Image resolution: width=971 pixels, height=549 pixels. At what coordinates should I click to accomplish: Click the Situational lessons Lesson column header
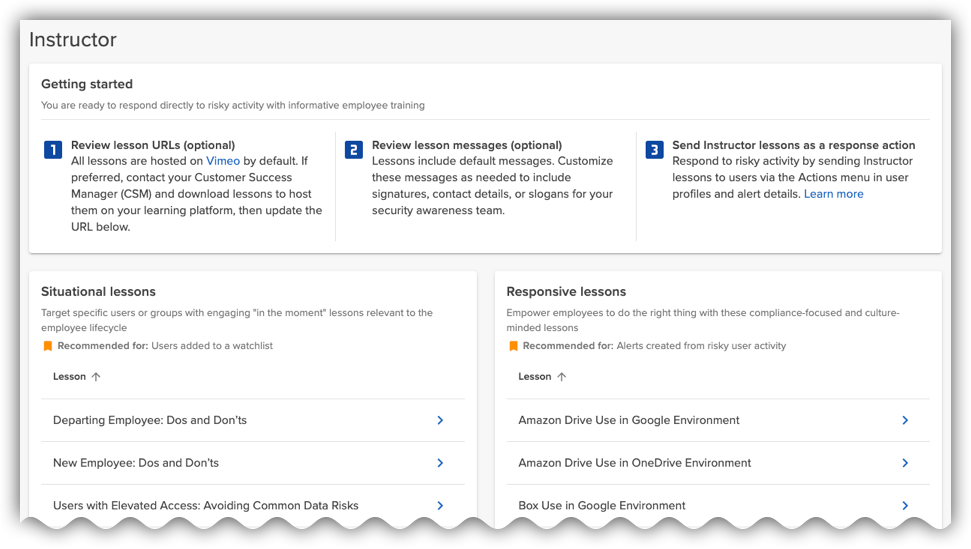[x=69, y=377]
